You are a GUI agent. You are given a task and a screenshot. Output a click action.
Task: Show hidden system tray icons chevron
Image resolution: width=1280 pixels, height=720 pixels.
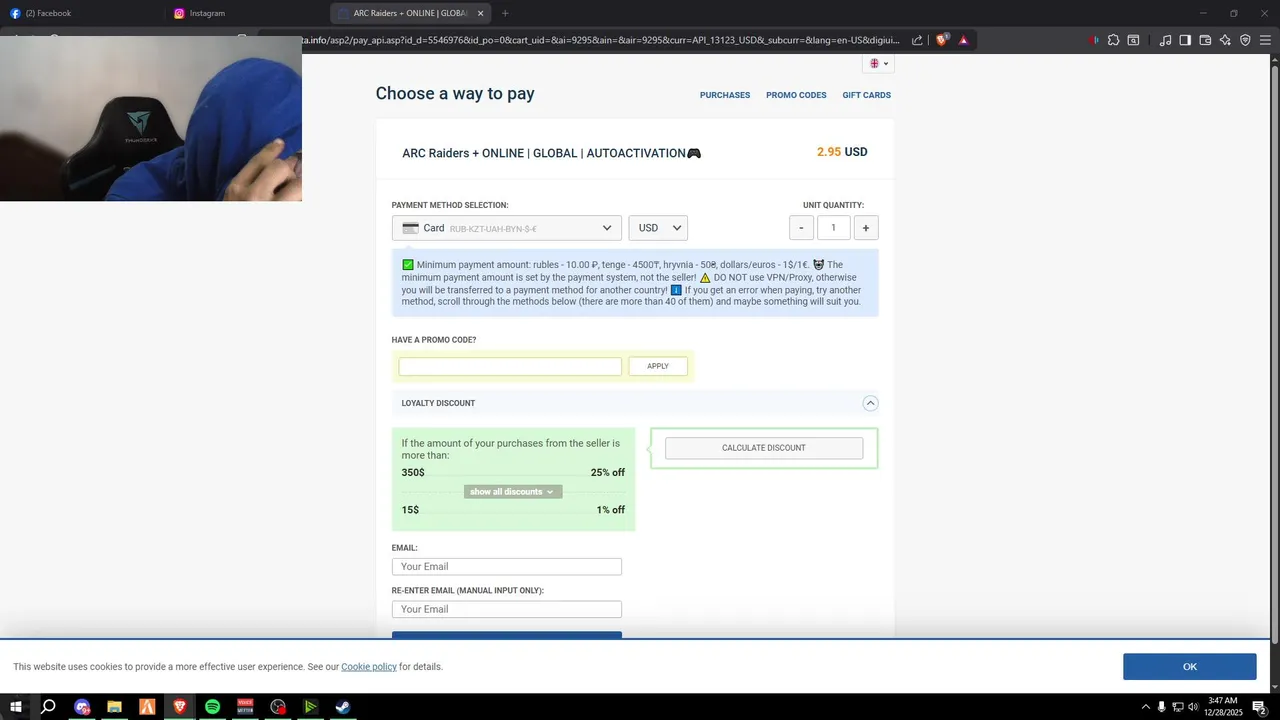click(1145, 706)
